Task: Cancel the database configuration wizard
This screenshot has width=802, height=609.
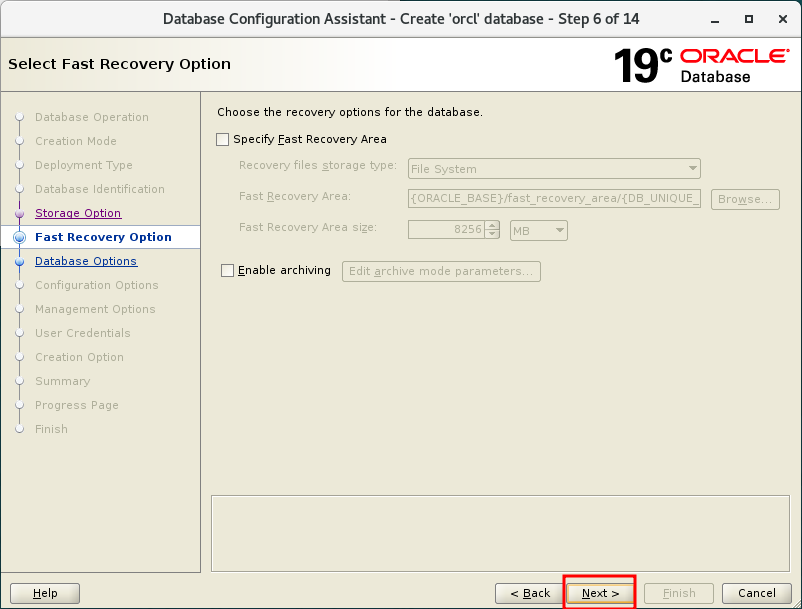Action: tap(756, 593)
